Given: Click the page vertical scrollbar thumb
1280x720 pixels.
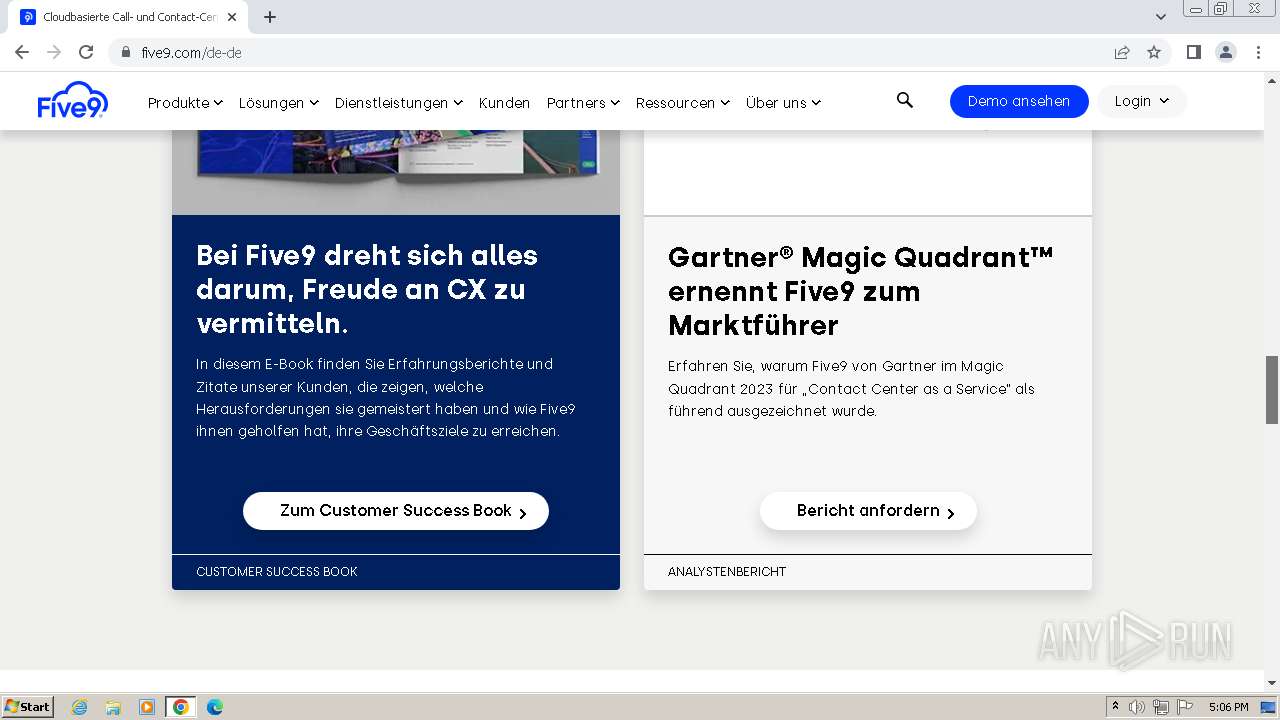Looking at the screenshot, I should pyautogui.click(x=1272, y=389).
